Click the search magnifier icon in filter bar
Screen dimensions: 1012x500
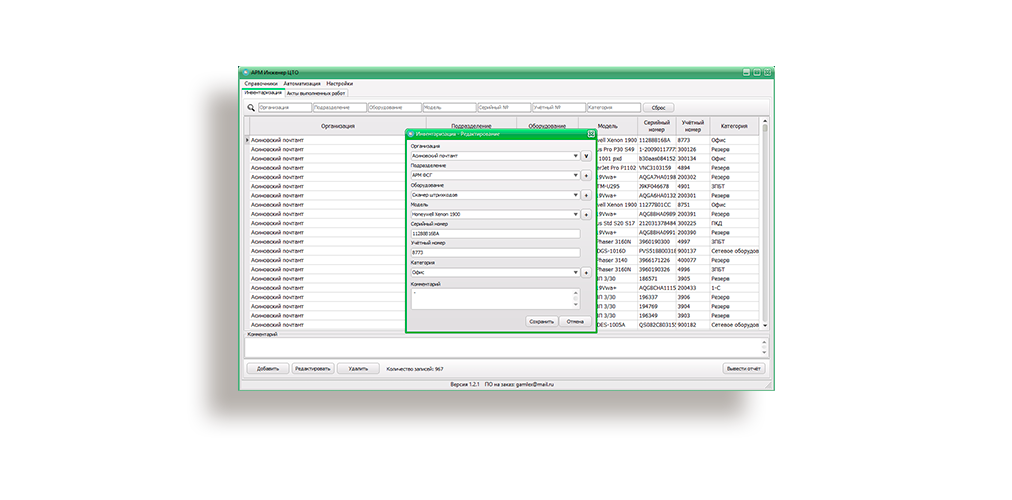point(251,107)
